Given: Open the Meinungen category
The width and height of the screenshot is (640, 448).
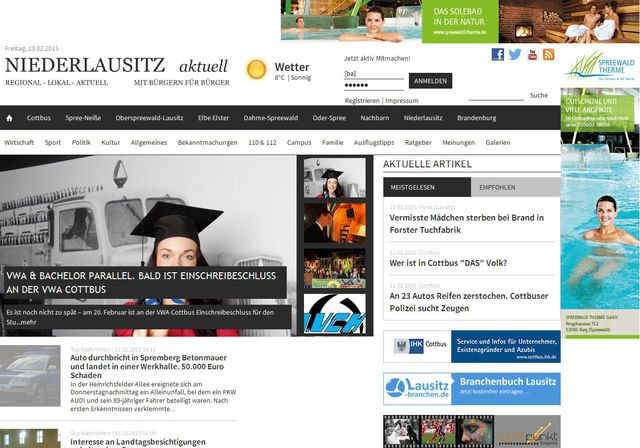Looking at the screenshot, I should [x=458, y=142].
